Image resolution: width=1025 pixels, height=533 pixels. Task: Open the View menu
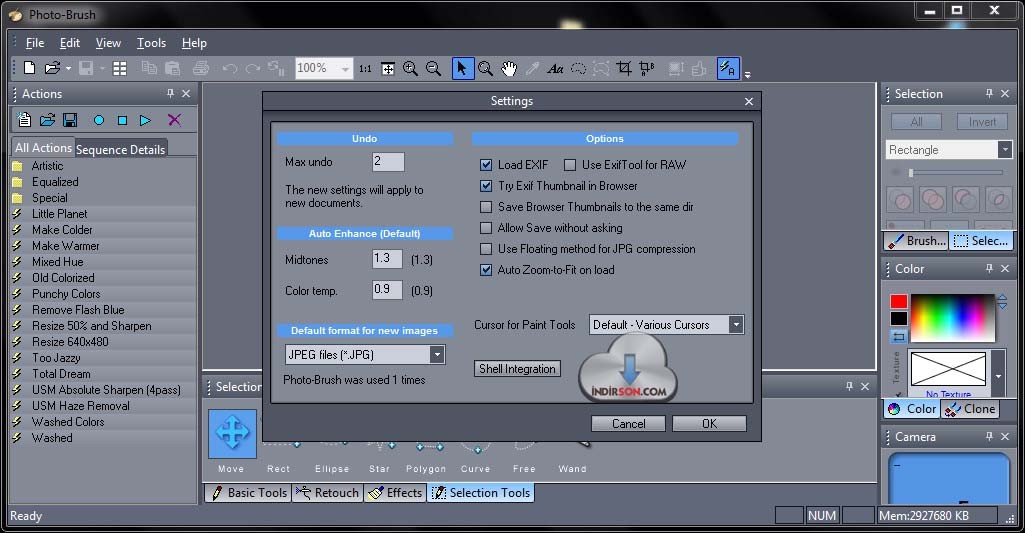click(108, 43)
